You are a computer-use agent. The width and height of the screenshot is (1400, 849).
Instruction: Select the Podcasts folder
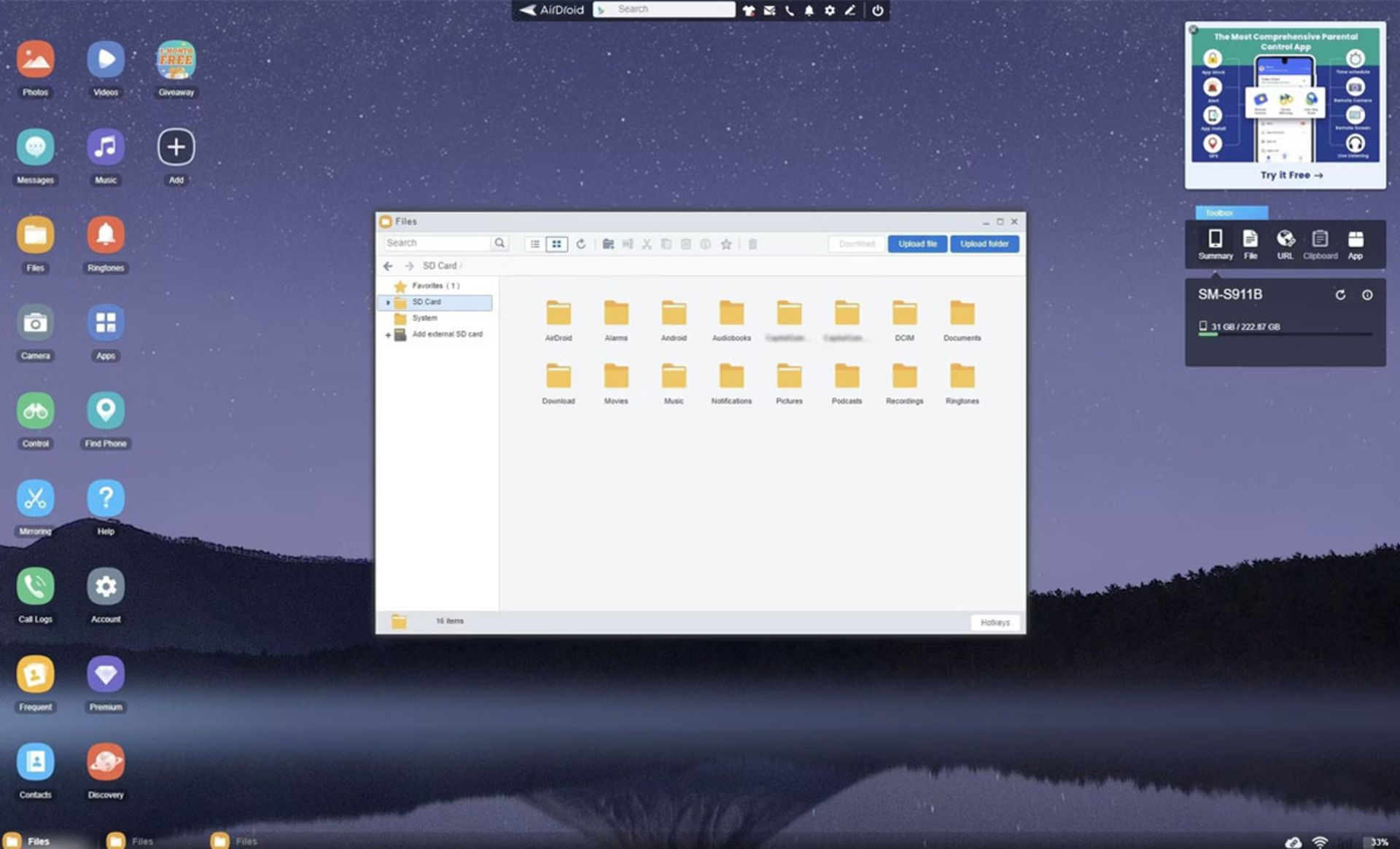[x=847, y=383]
